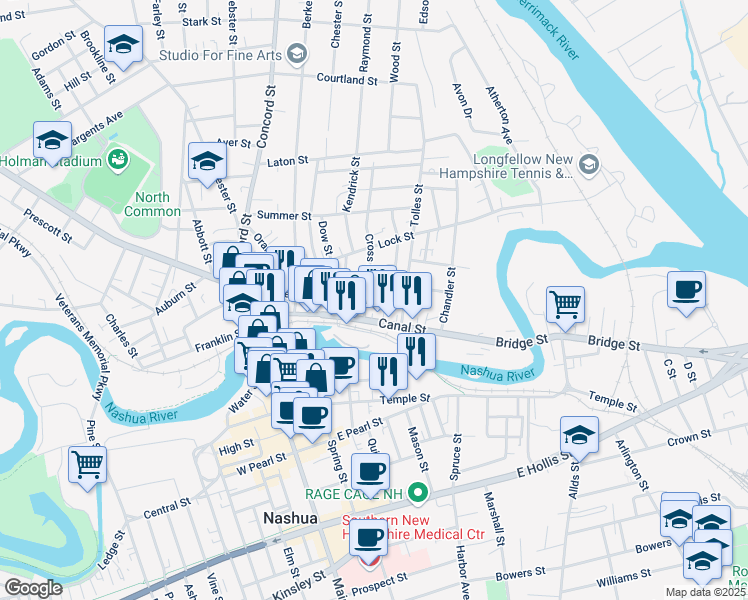The width and height of the screenshot is (748, 600).
Task: Select the school marker beside Holman Stadium
Action: pos(52,140)
